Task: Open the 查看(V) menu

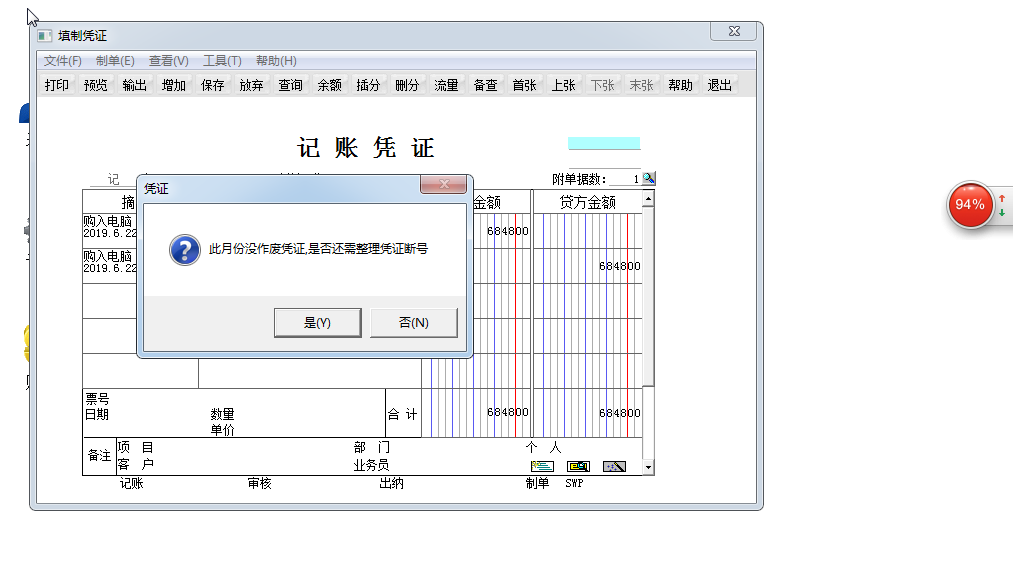Action: 169,61
